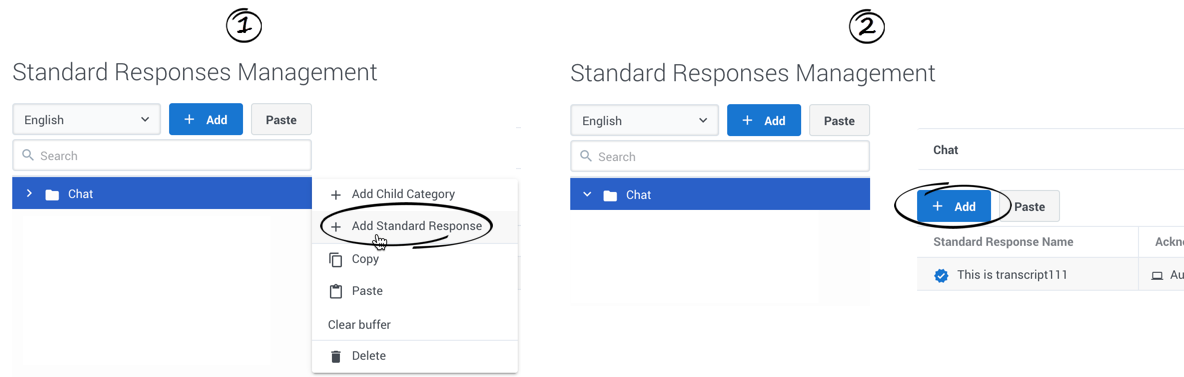Collapse the Chat category in the right tree

(x=587, y=195)
